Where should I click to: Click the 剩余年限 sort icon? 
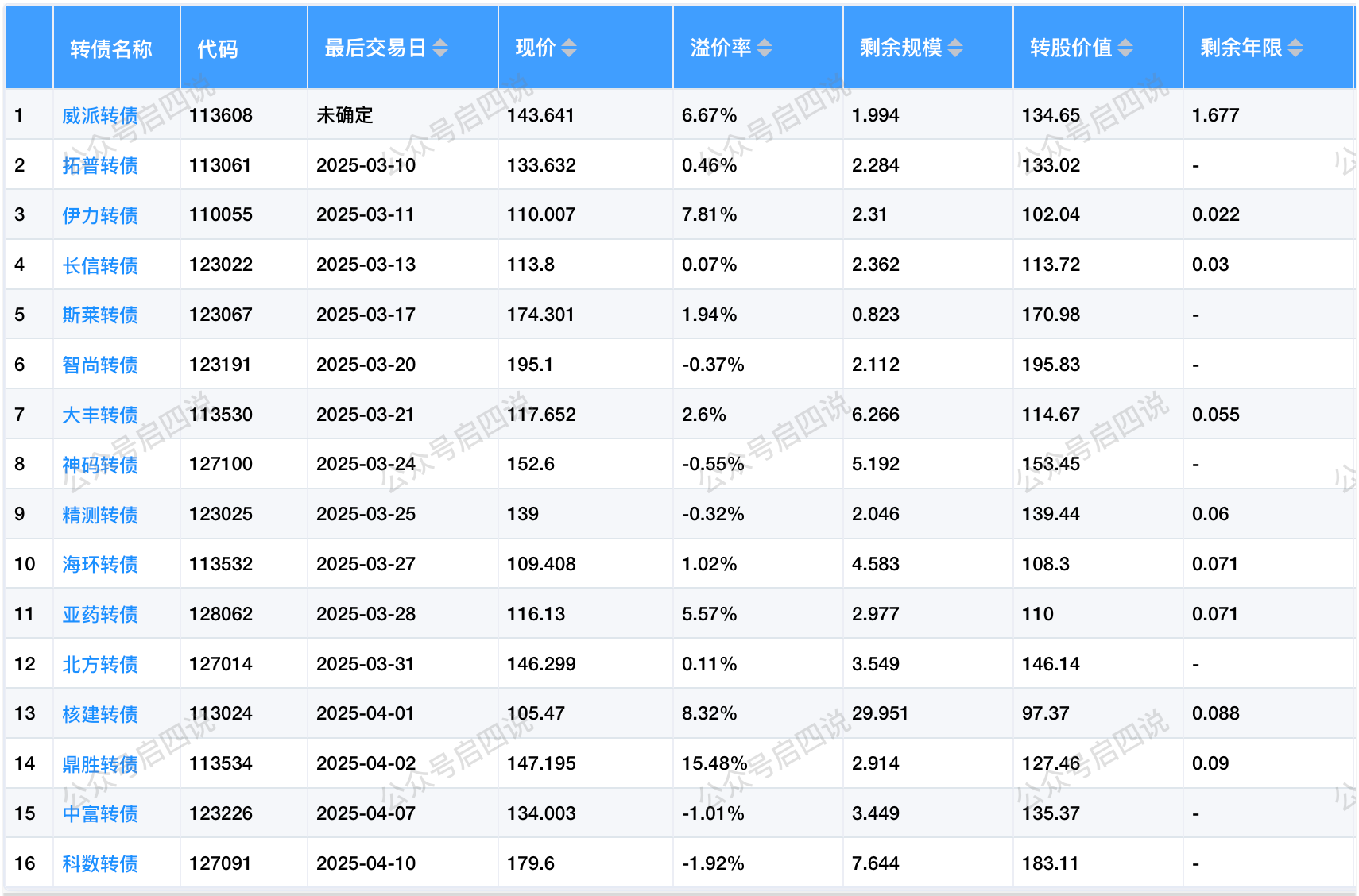pos(1295,48)
